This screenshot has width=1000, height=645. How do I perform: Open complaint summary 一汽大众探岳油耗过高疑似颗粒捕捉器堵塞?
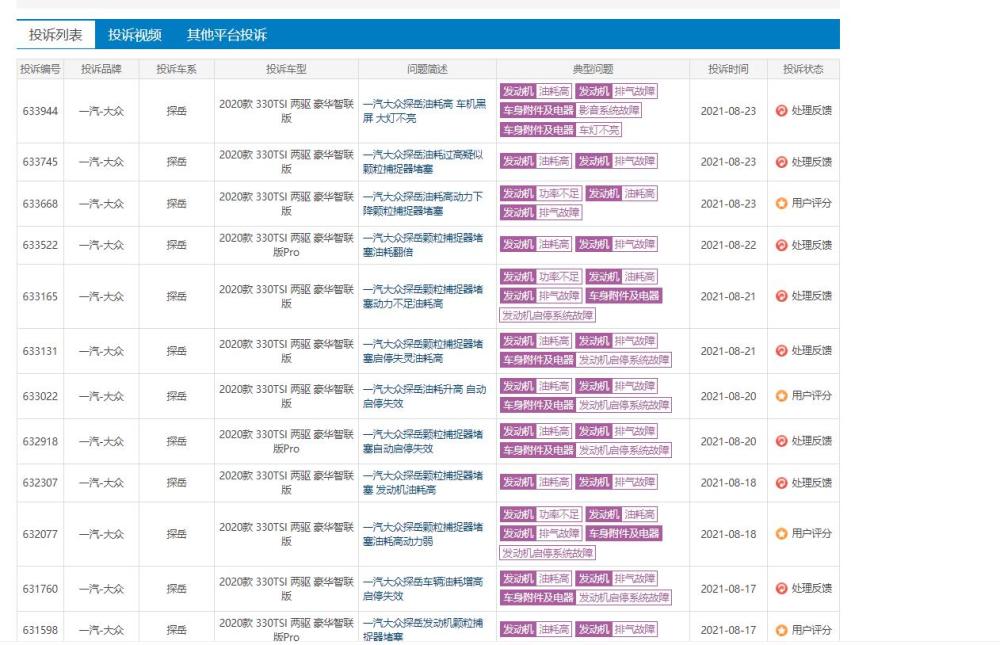point(423,162)
